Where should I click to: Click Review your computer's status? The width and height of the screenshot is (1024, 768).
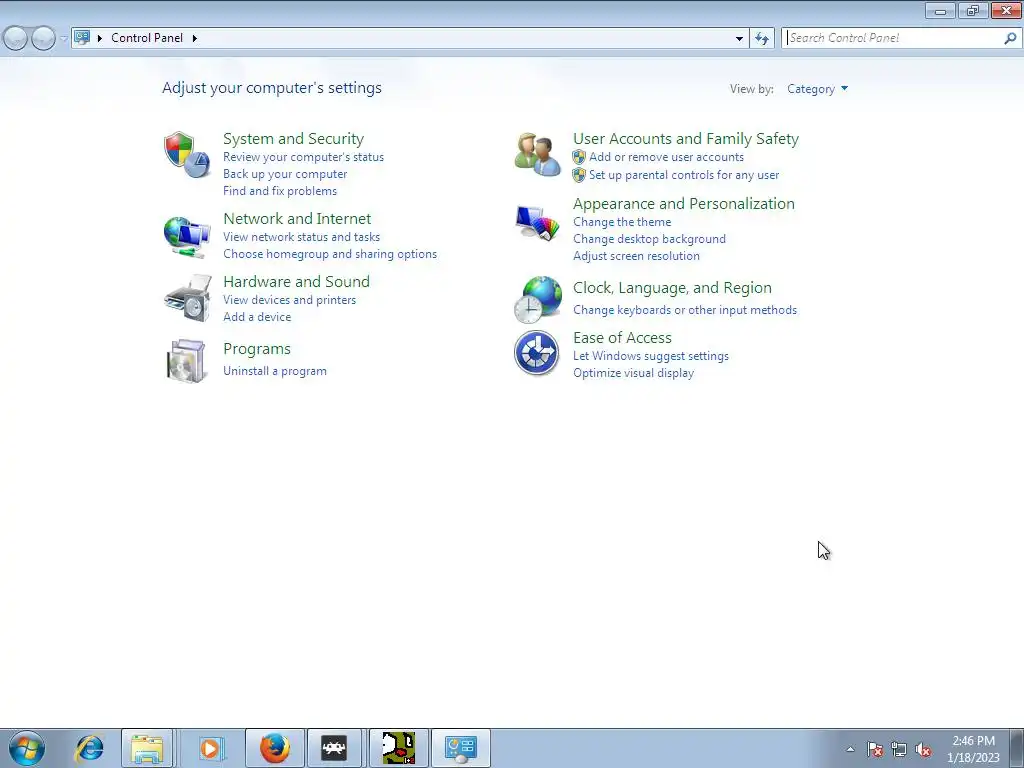[x=303, y=157]
